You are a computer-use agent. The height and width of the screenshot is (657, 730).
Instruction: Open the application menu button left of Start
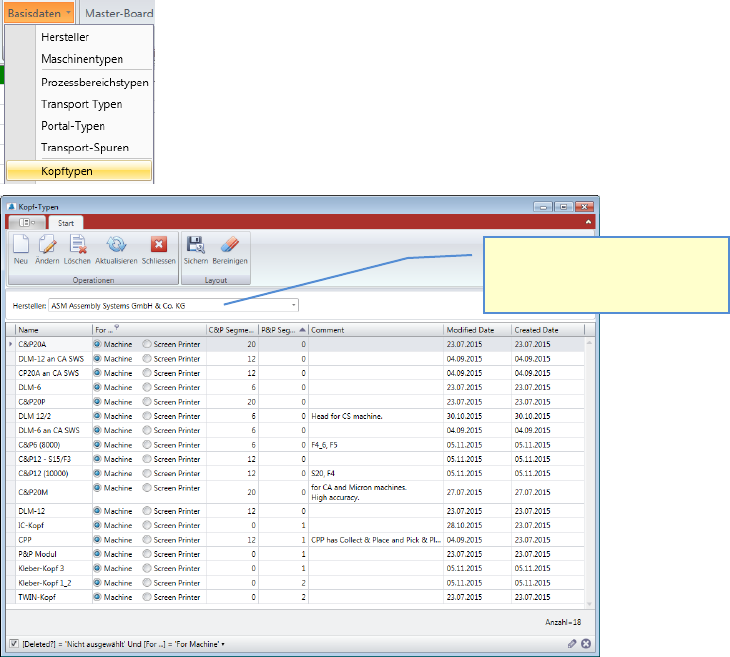coord(27,223)
